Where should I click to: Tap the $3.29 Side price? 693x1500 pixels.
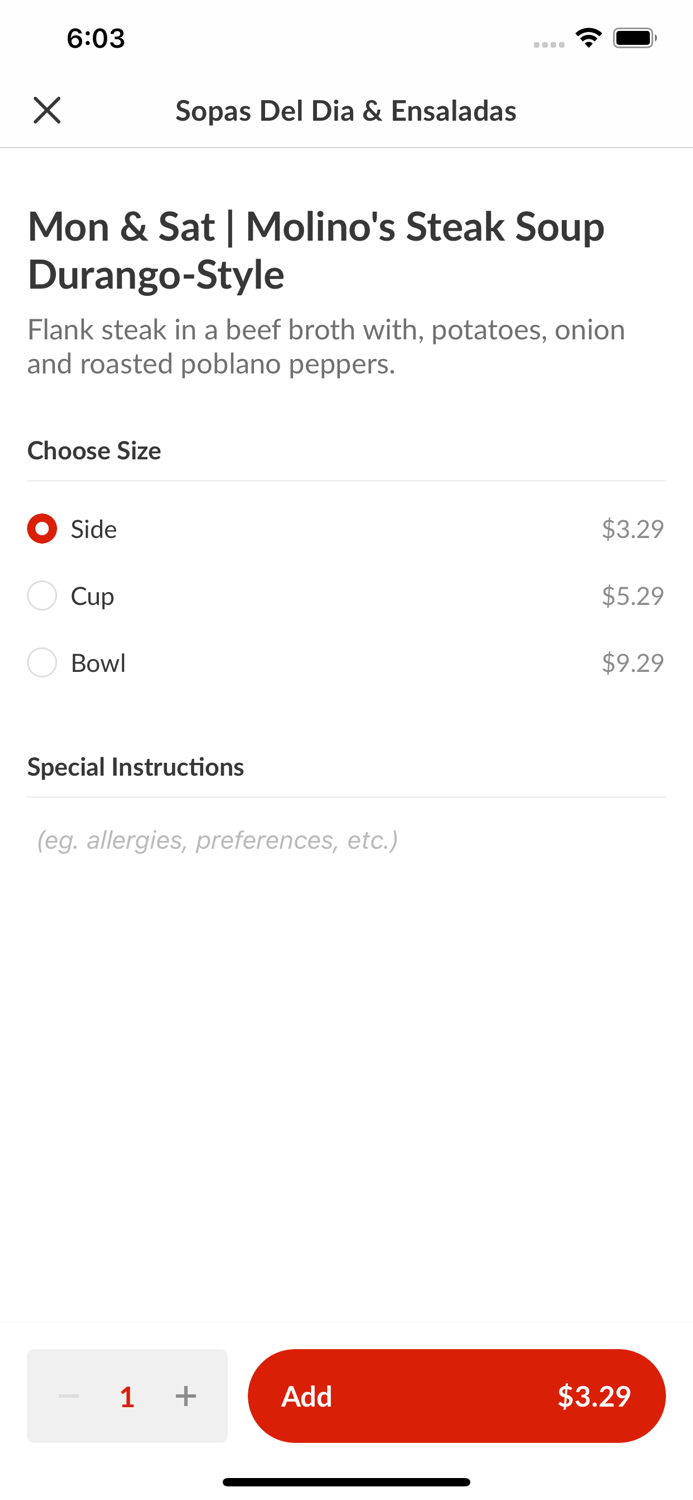click(x=632, y=529)
